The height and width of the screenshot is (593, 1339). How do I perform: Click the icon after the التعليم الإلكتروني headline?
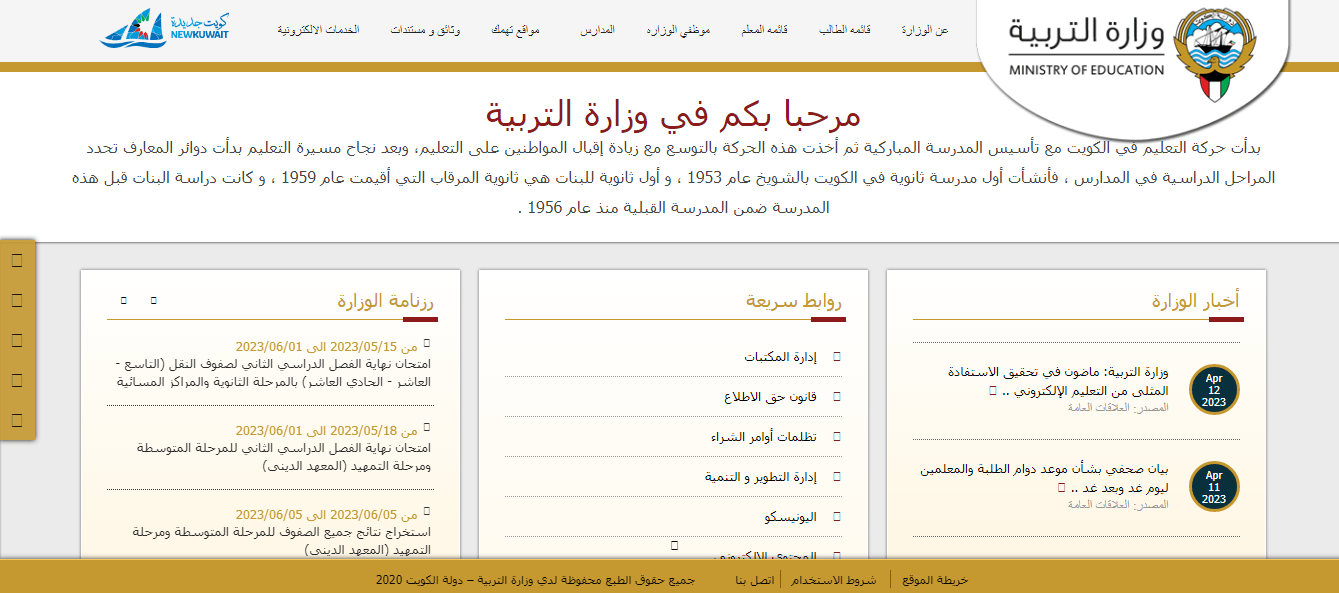pyautogui.click(x=992, y=390)
